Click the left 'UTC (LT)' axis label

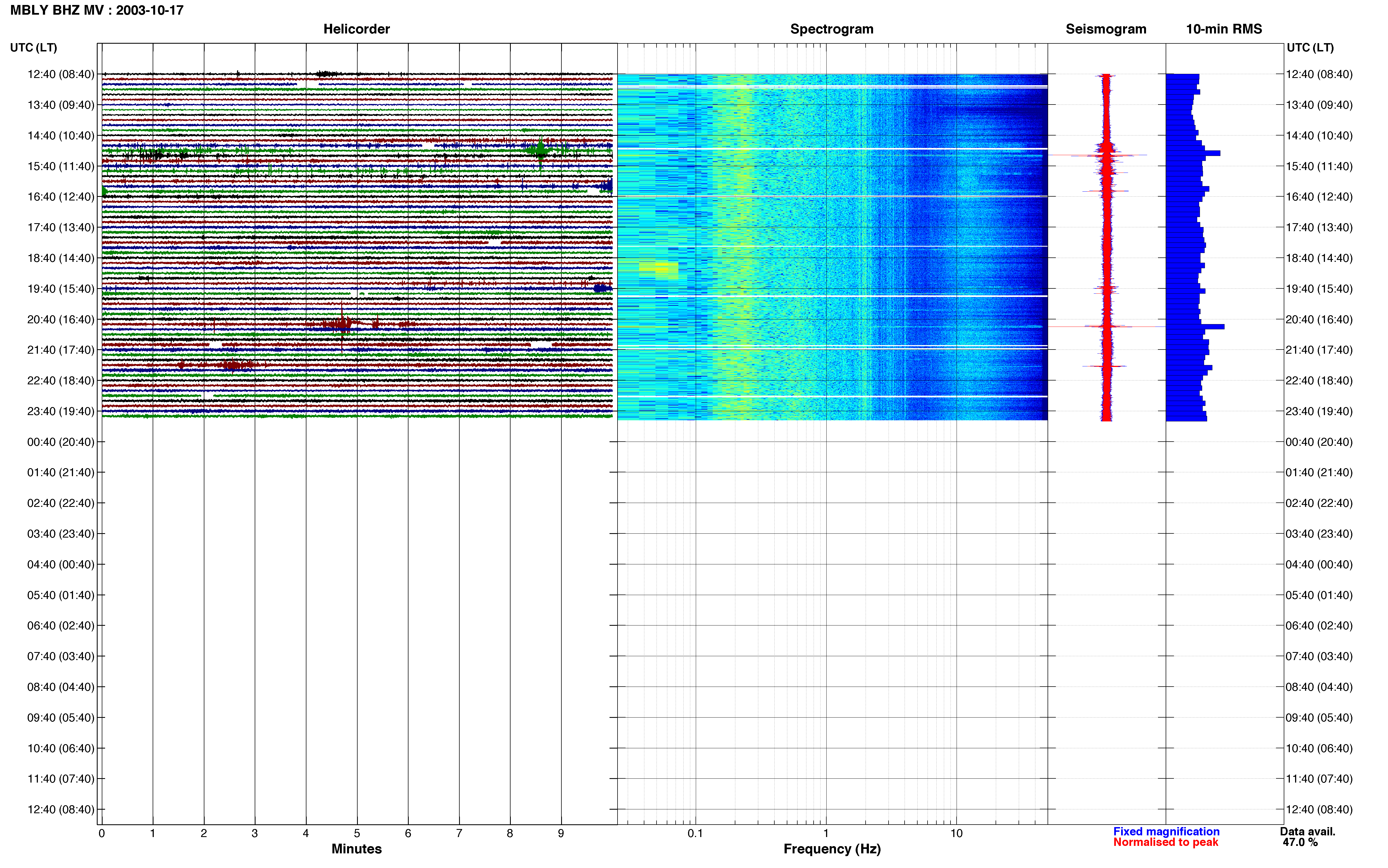pos(34,48)
